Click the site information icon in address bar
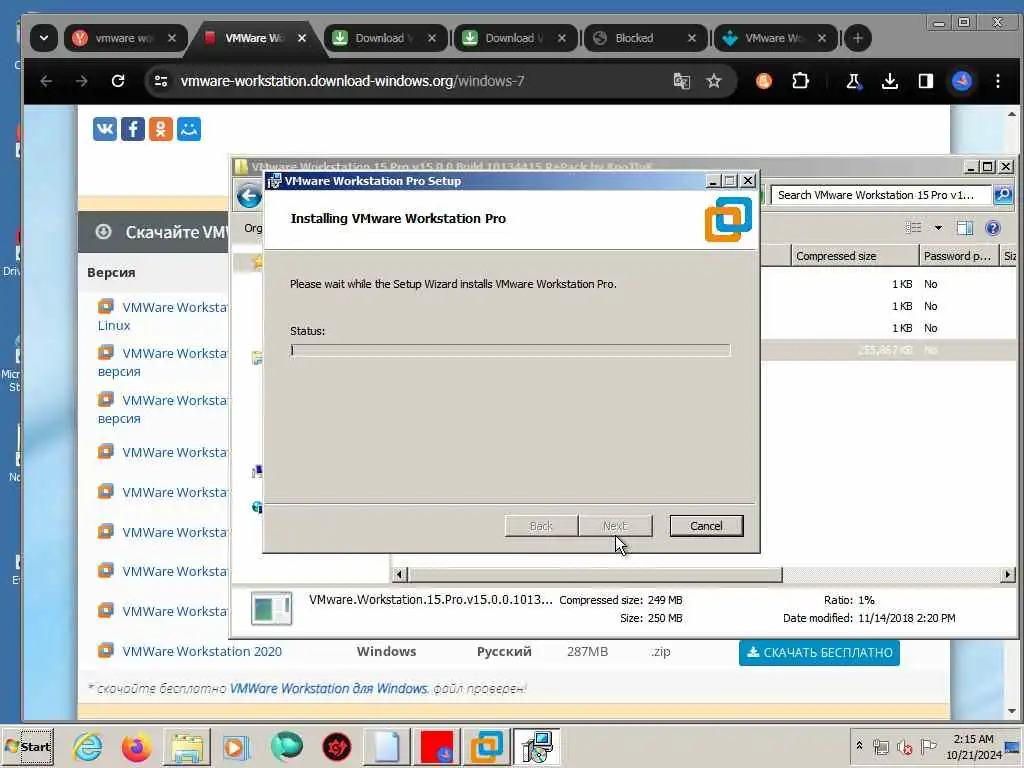Image resolution: width=1024 pixels, height=768 pixels. [x=161, y=81]
